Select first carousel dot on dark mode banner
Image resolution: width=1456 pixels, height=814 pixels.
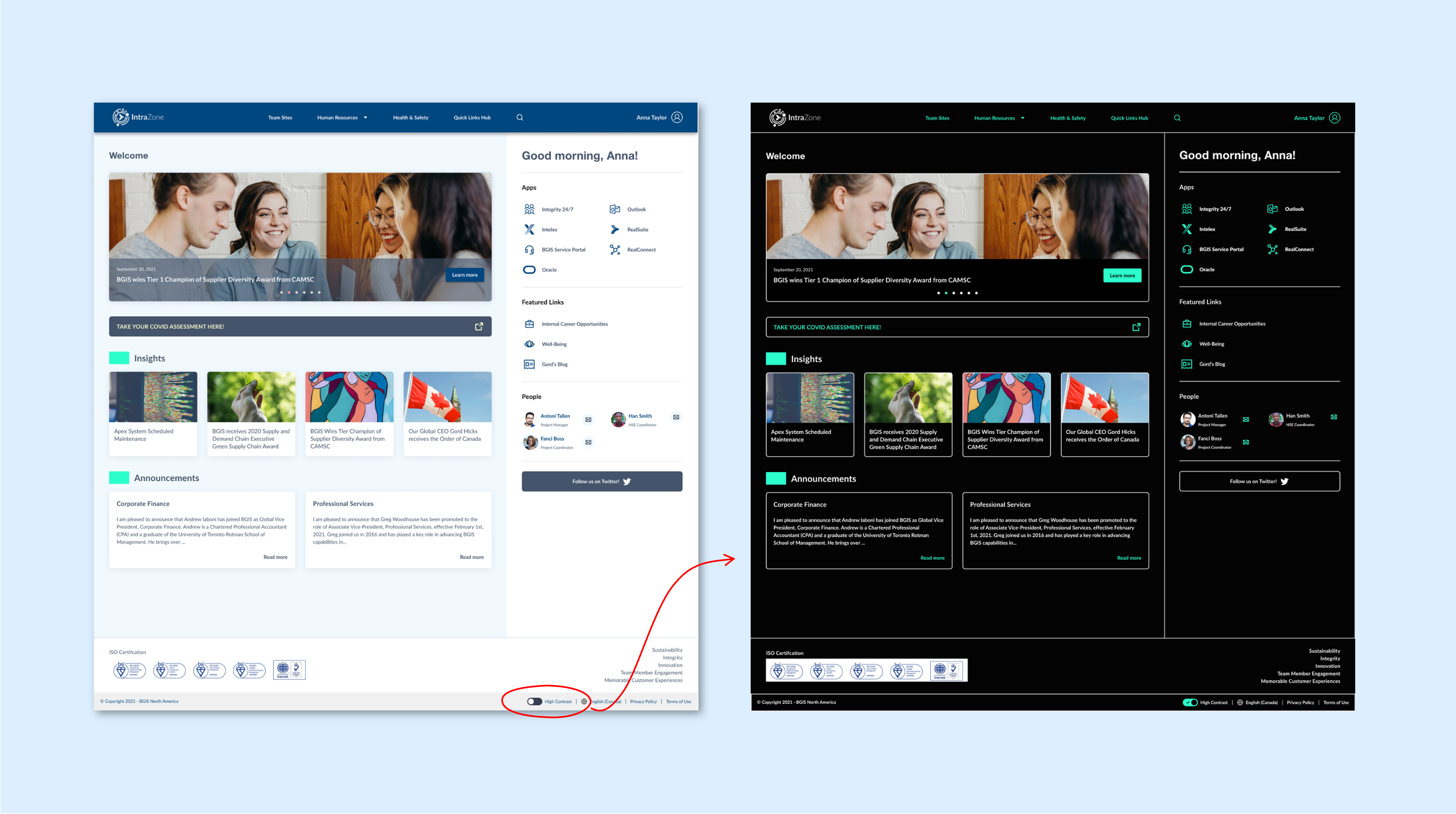click(x=938, y=293)
